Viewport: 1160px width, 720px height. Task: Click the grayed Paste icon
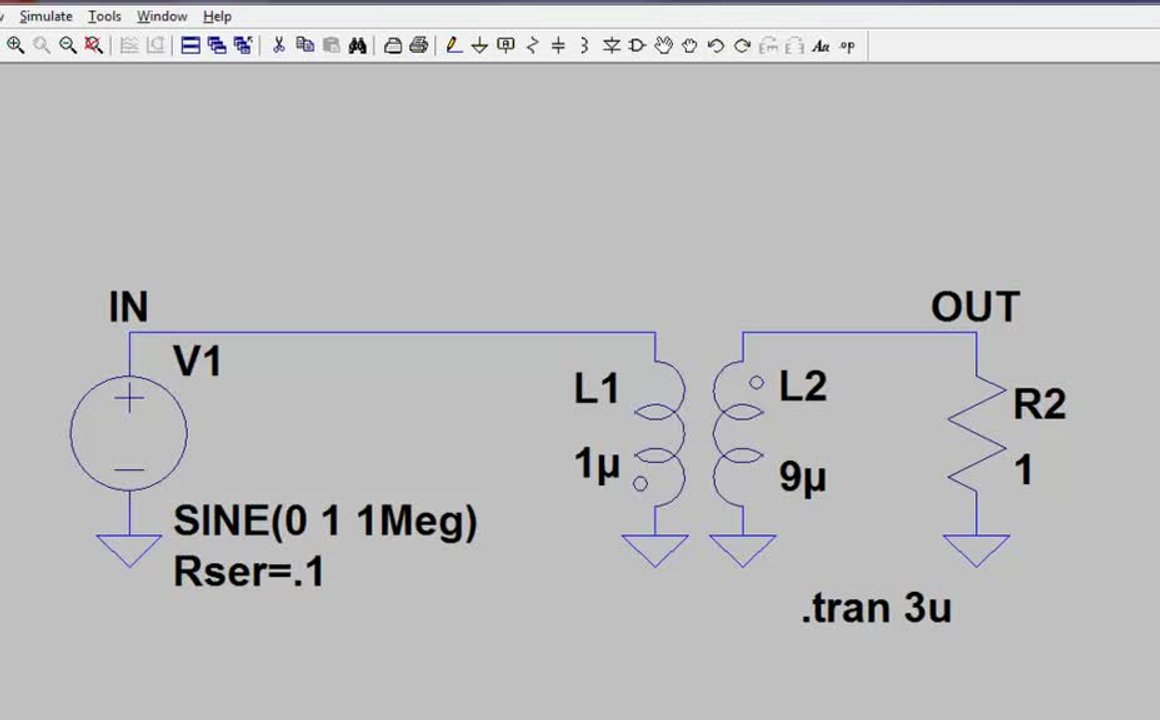(331, 45)
